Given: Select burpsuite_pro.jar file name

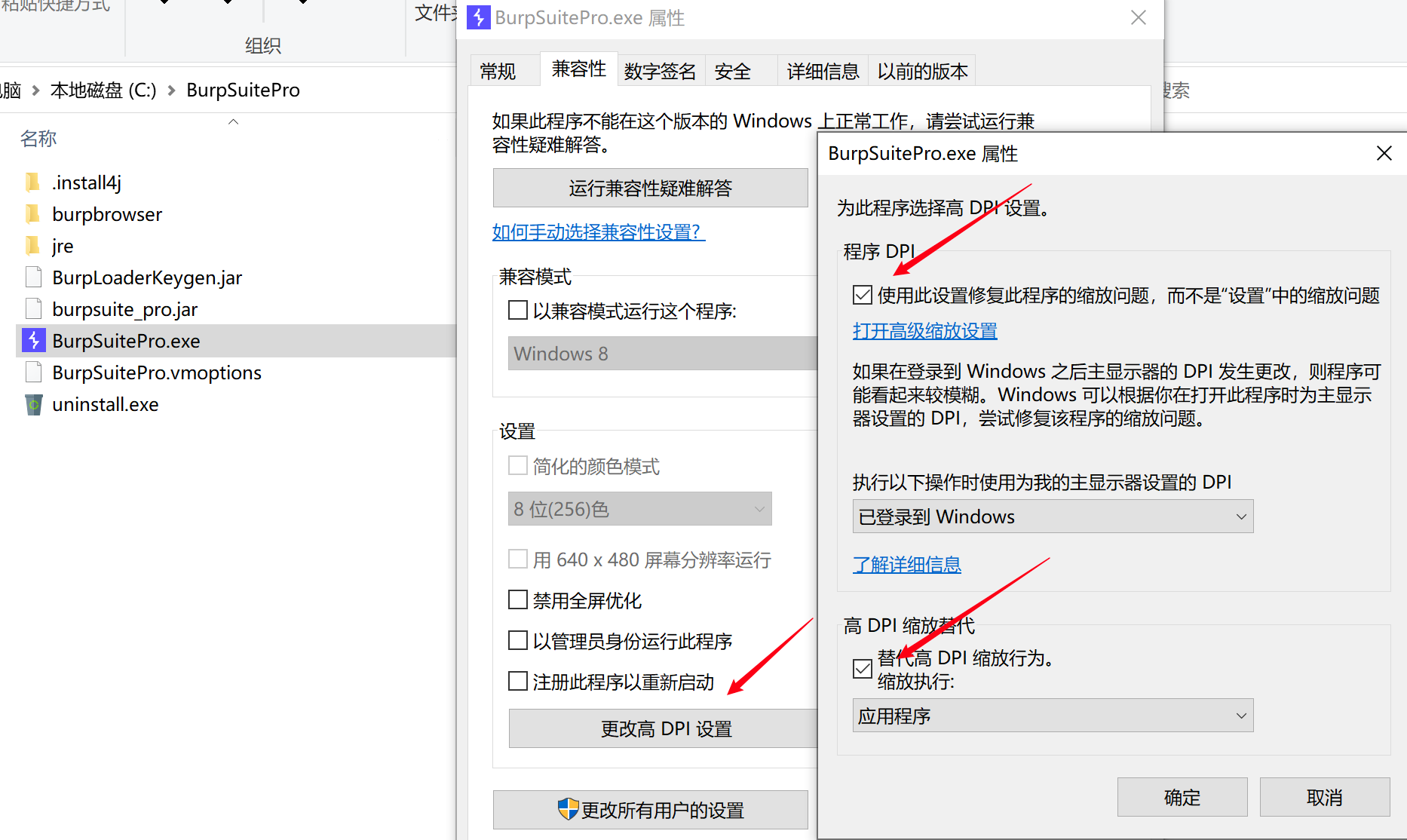Looking at the screenshot, I should coord(125,309).
